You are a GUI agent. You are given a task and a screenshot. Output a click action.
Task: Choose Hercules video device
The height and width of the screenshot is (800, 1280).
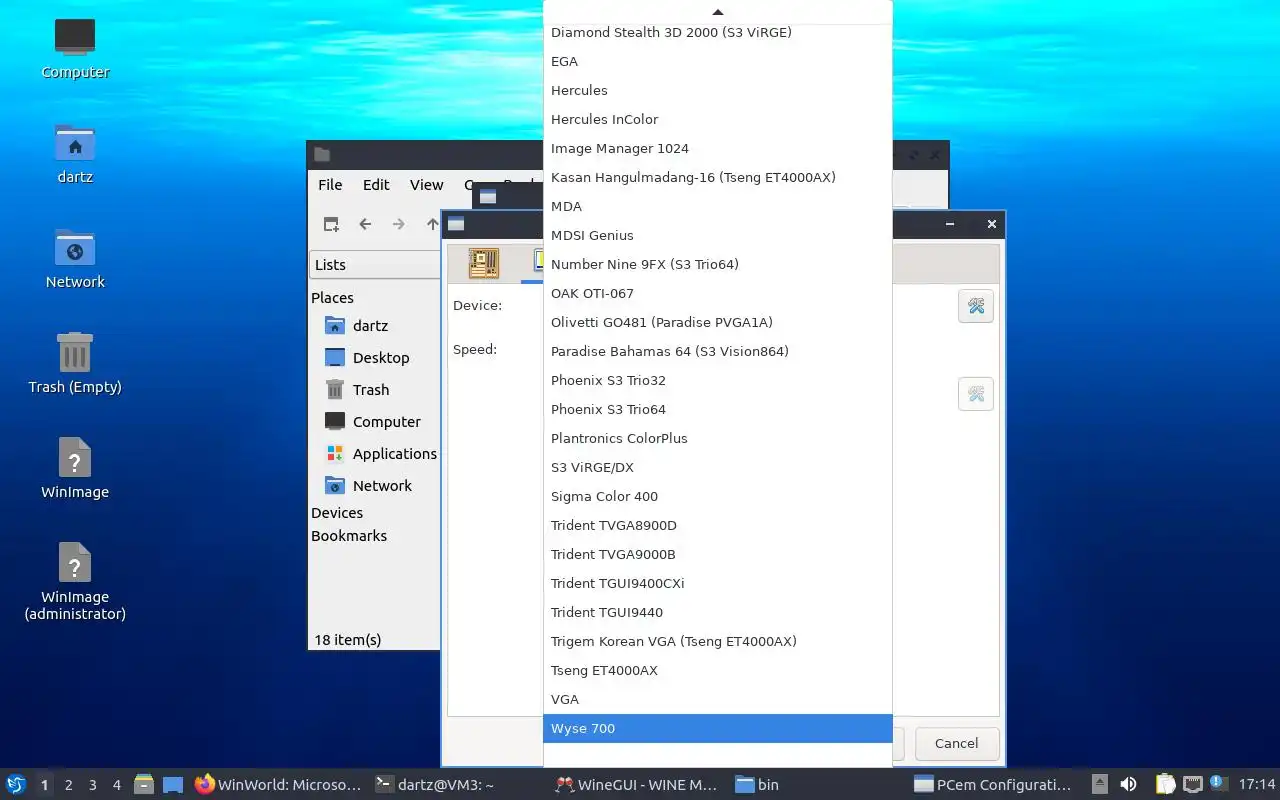[718, 90]
